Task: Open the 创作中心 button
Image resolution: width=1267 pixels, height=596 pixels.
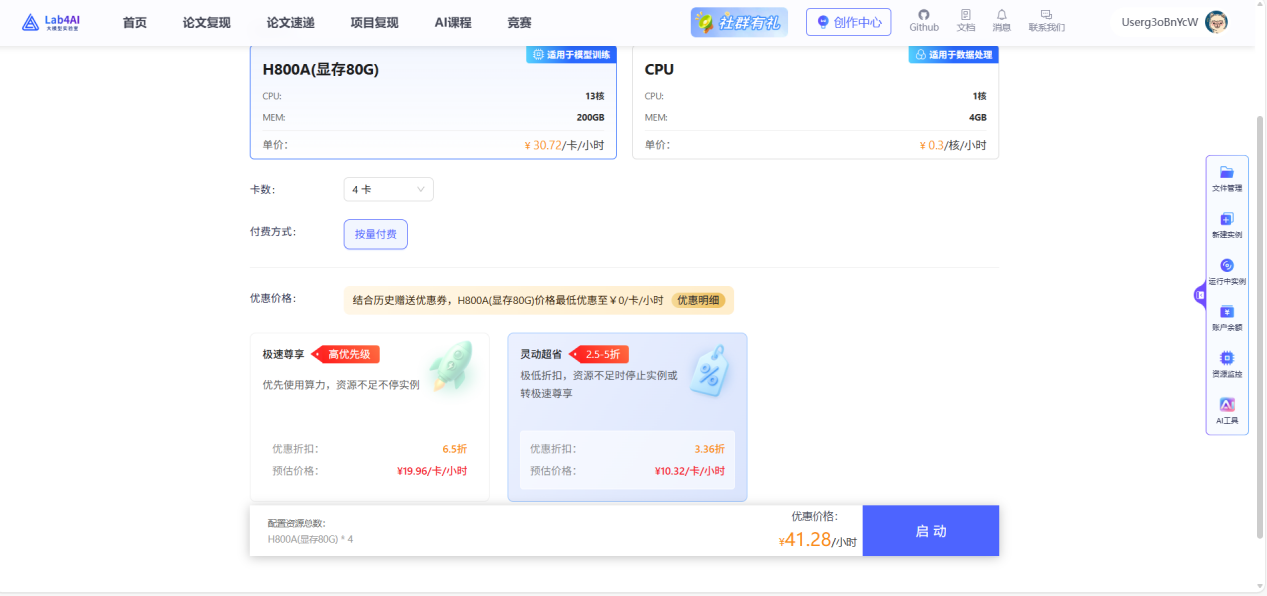Action: tap(848, 22)
